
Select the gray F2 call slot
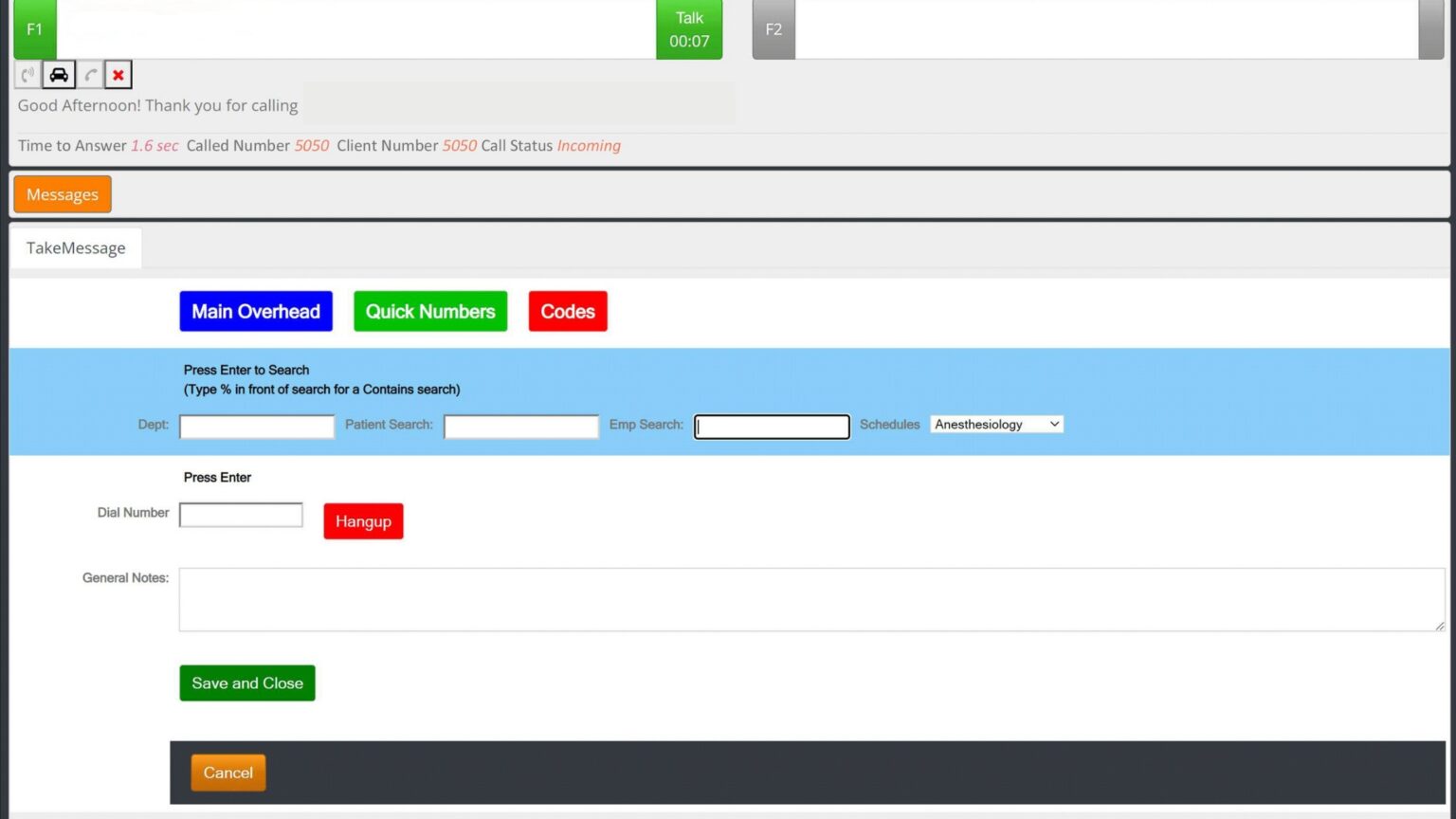pos(773,28)
